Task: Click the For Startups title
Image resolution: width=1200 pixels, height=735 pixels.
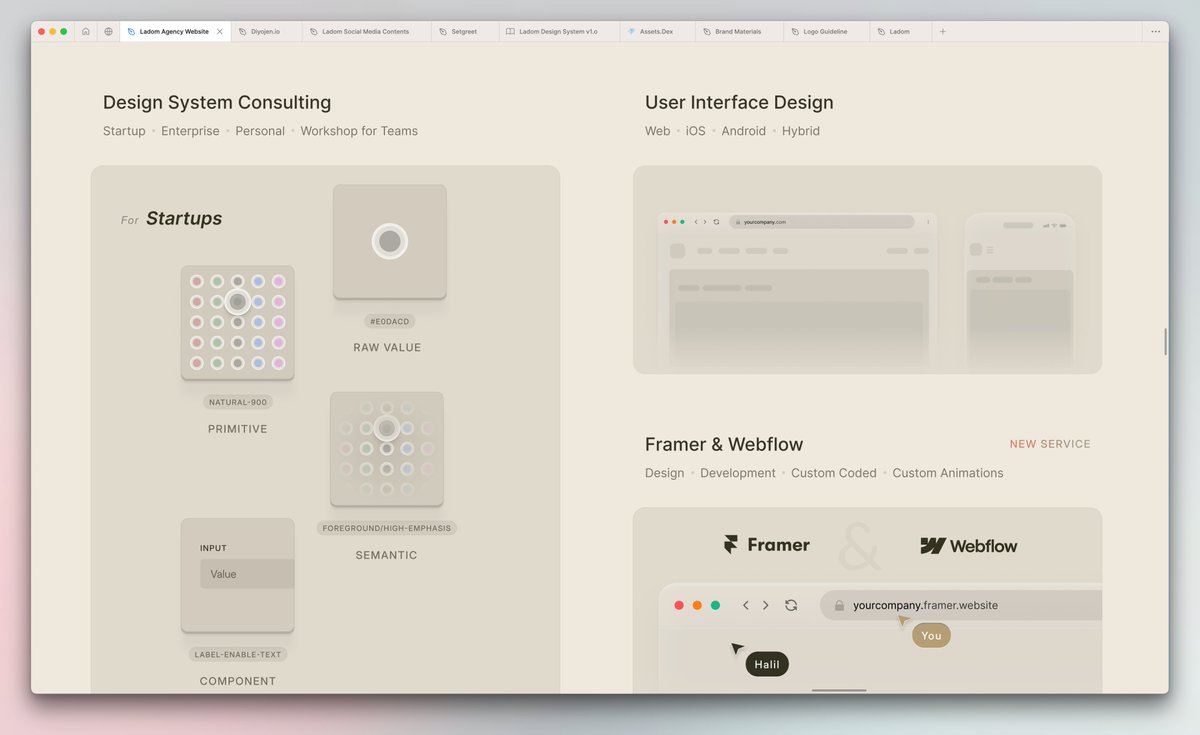Action: tap(172, 218)
